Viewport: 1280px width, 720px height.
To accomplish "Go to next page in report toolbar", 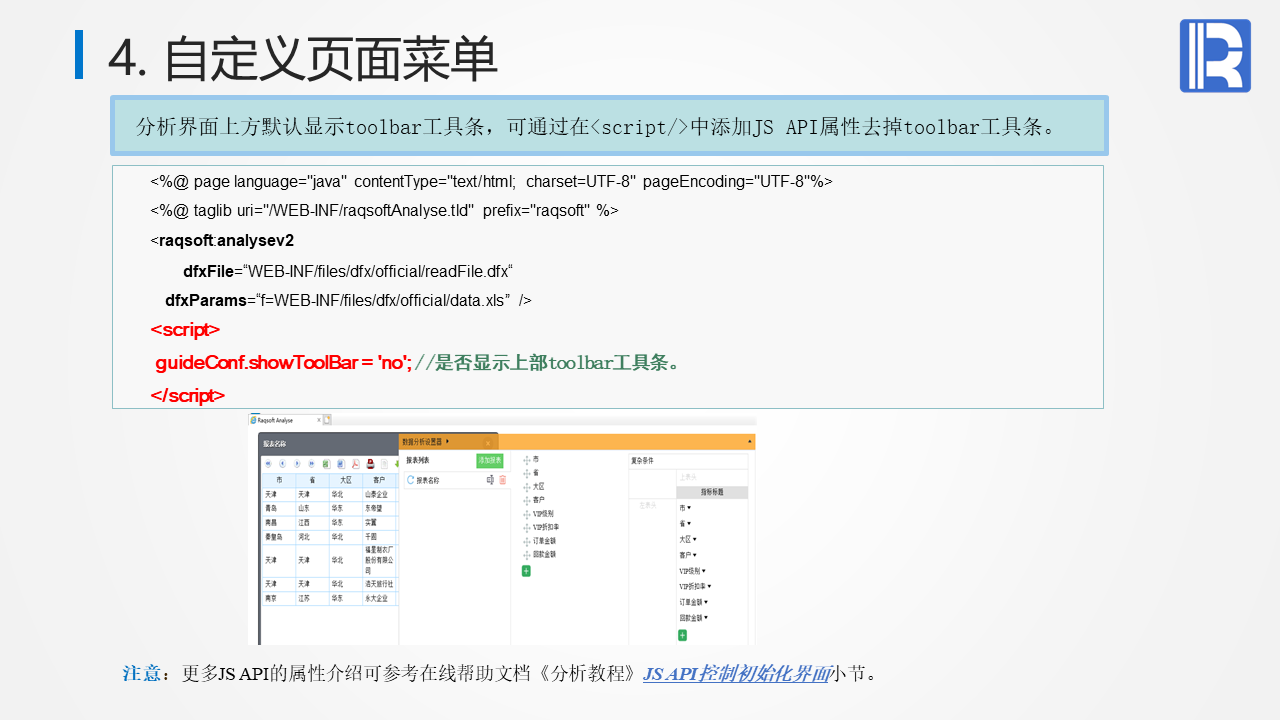I will (297, 464).
